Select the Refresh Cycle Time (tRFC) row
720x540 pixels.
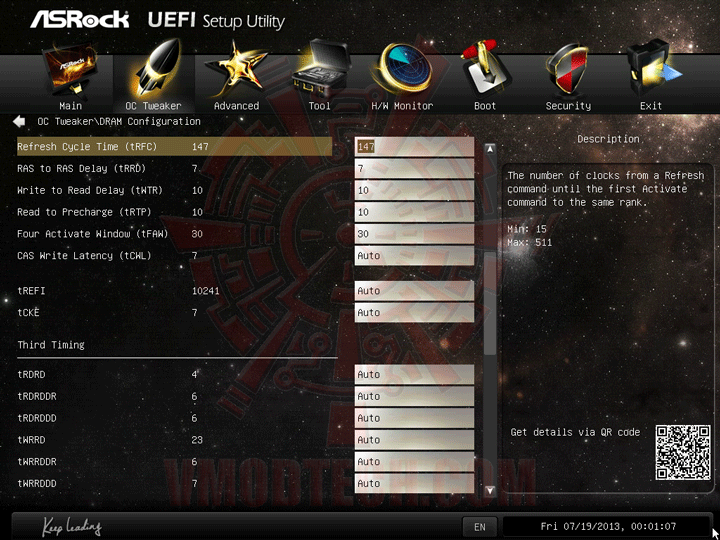(x=174, y=147)
